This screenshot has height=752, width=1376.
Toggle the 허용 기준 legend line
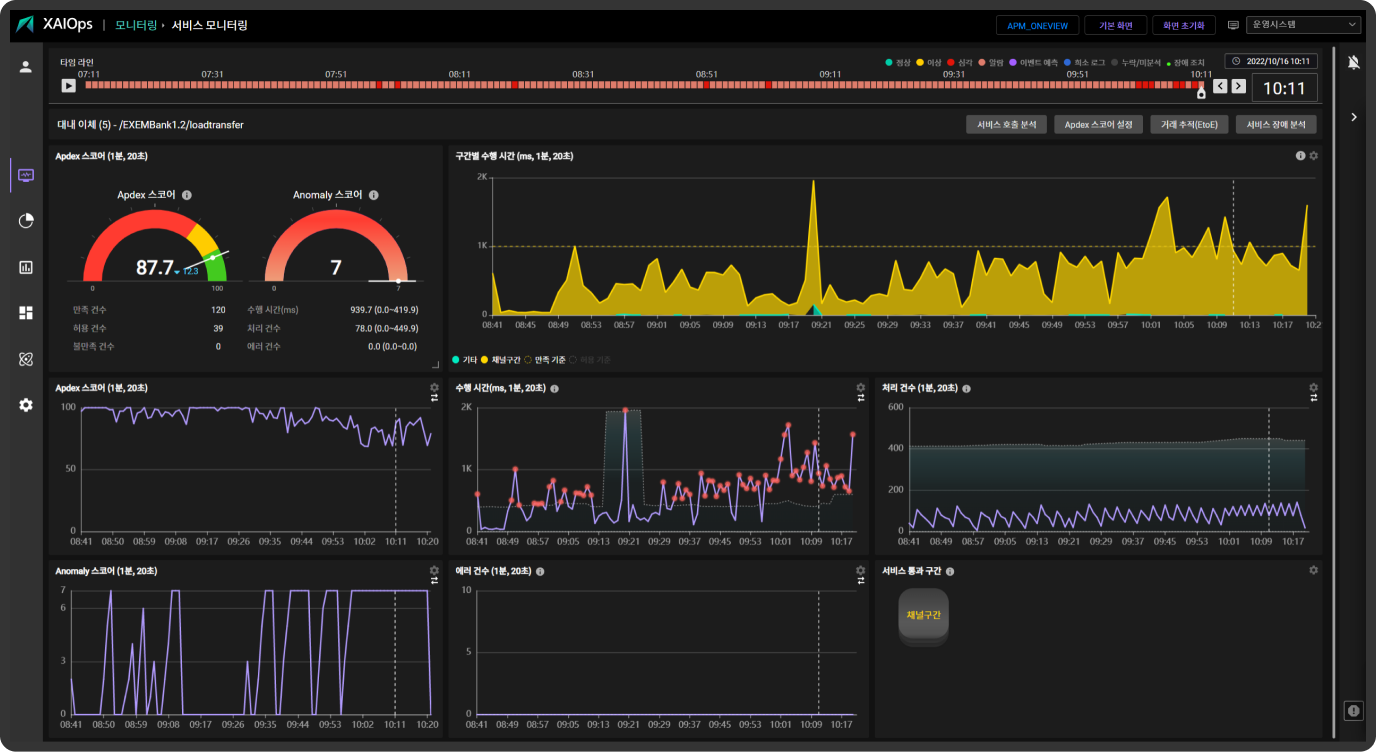[x=590, y=359]
